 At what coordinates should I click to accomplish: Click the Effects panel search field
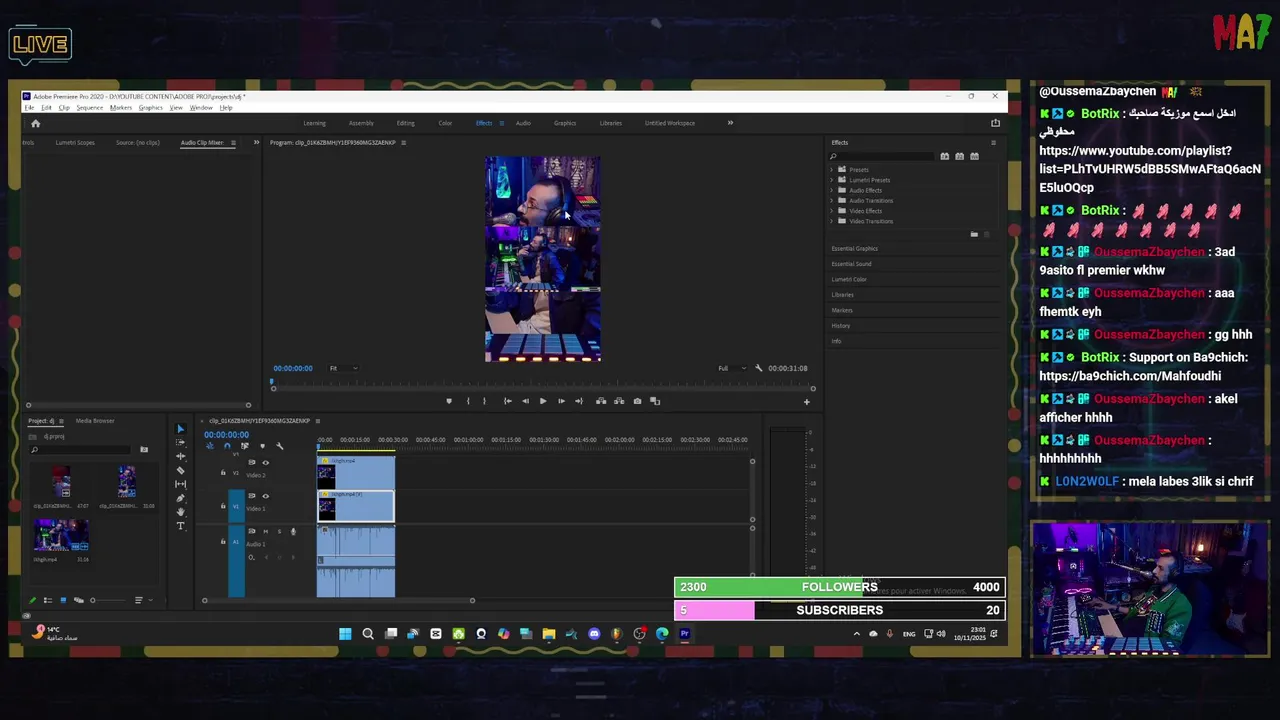click(x=881, y=156)
